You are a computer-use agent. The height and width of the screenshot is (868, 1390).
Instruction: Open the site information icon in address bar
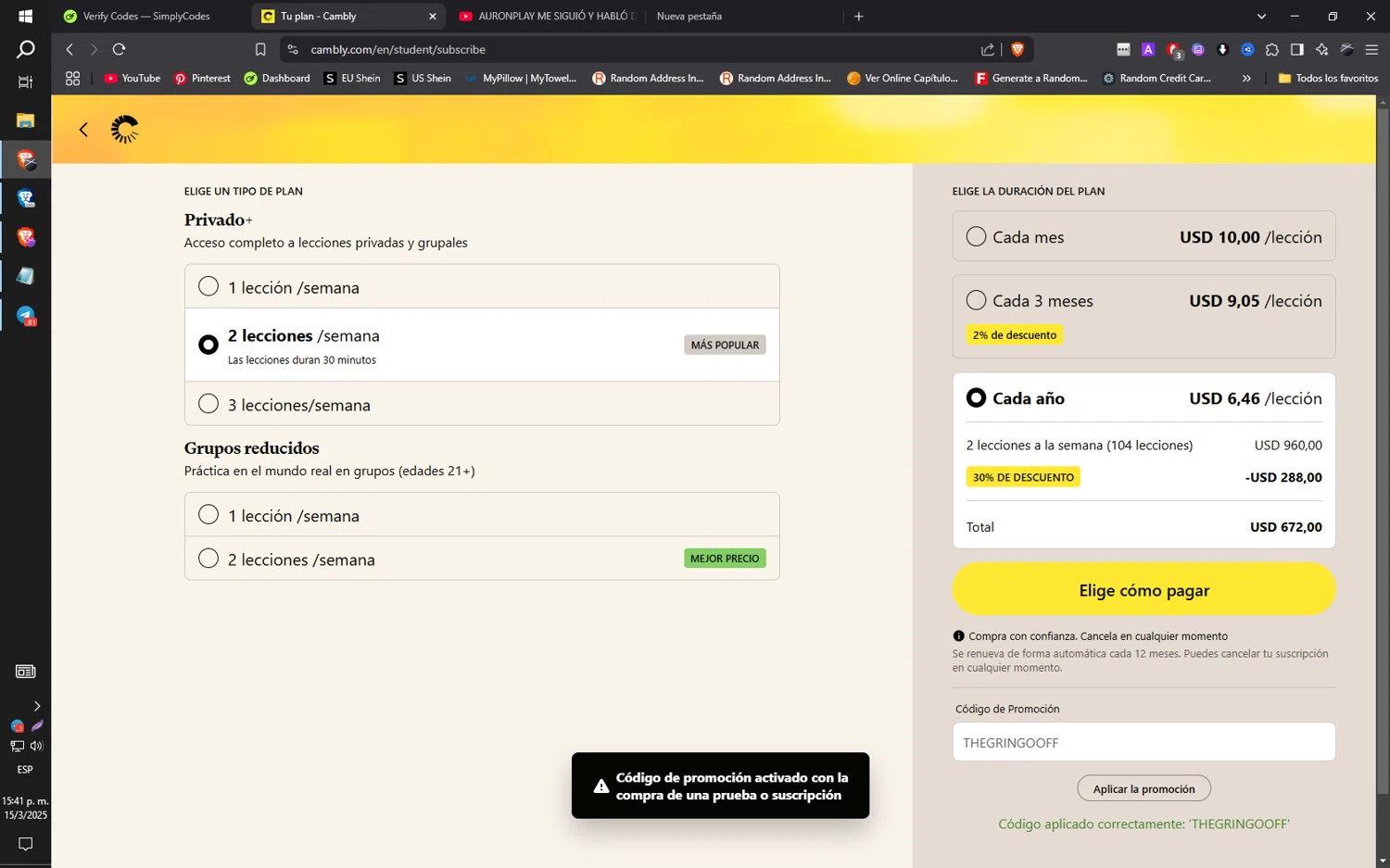[x=293, y=49]
